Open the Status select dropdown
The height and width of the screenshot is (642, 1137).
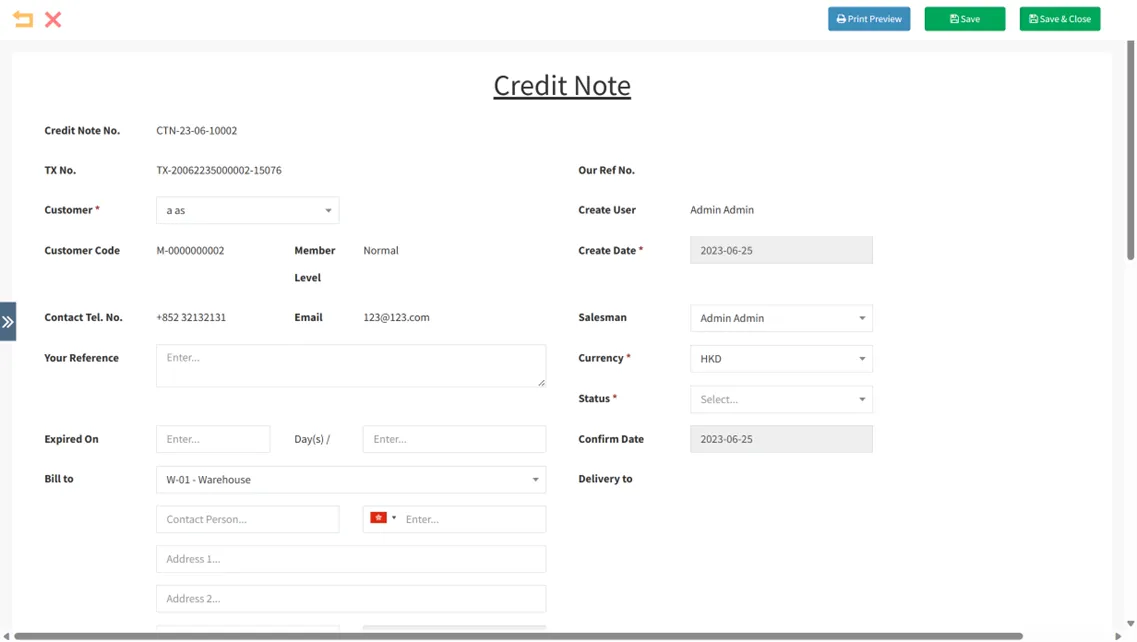point(780,399)
